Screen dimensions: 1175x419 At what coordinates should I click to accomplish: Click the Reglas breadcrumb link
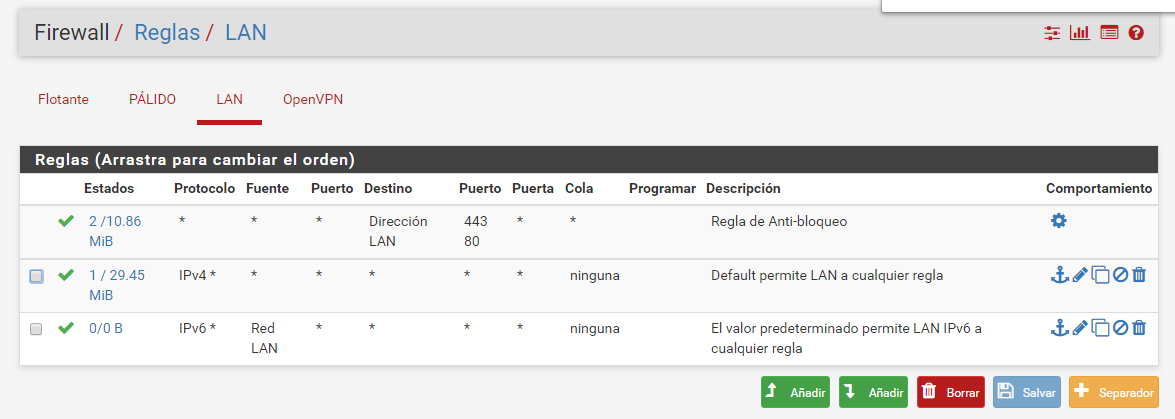click(167, 33)
